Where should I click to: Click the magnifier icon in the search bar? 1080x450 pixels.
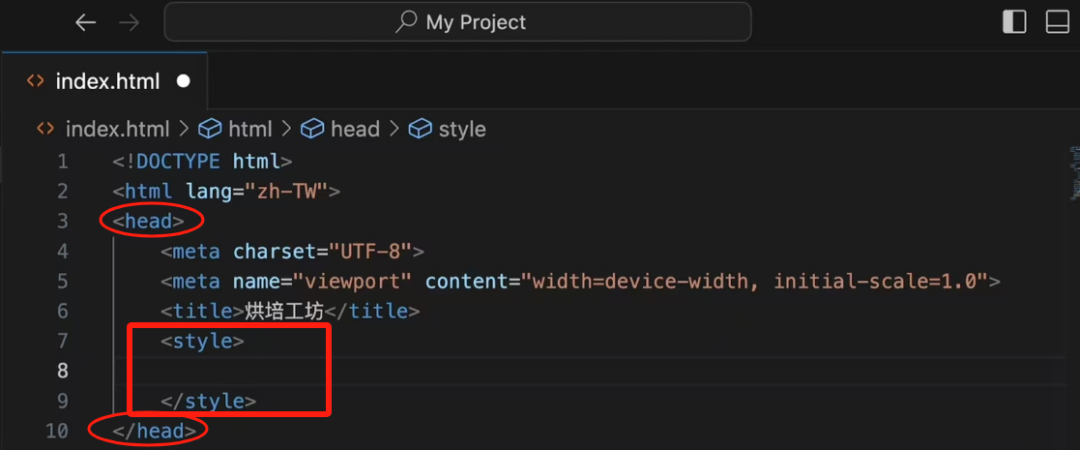(406, 22)
